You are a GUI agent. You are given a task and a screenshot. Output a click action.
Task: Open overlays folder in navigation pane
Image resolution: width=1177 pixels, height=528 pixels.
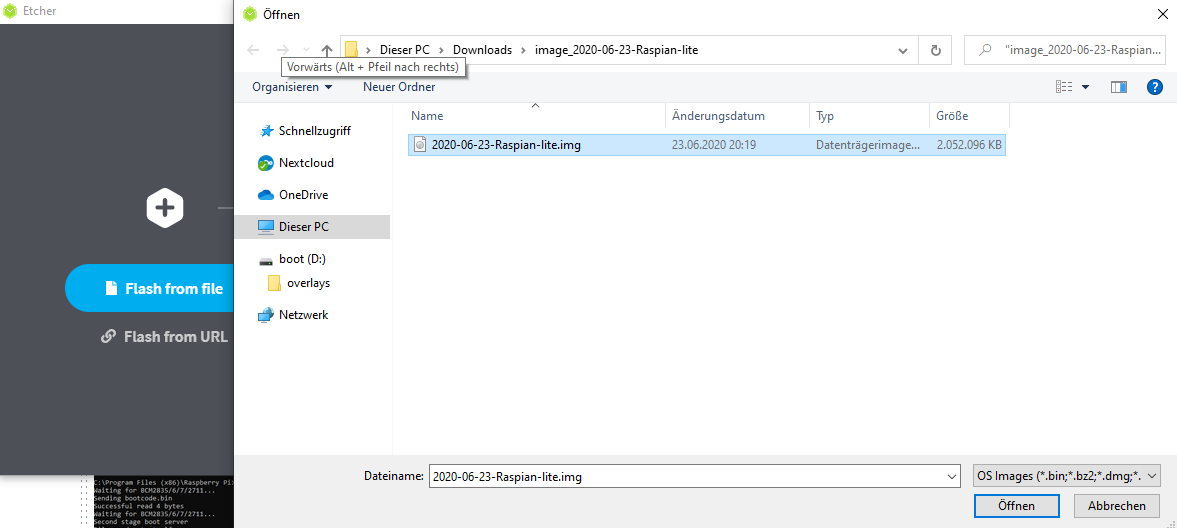click(309, 283)
